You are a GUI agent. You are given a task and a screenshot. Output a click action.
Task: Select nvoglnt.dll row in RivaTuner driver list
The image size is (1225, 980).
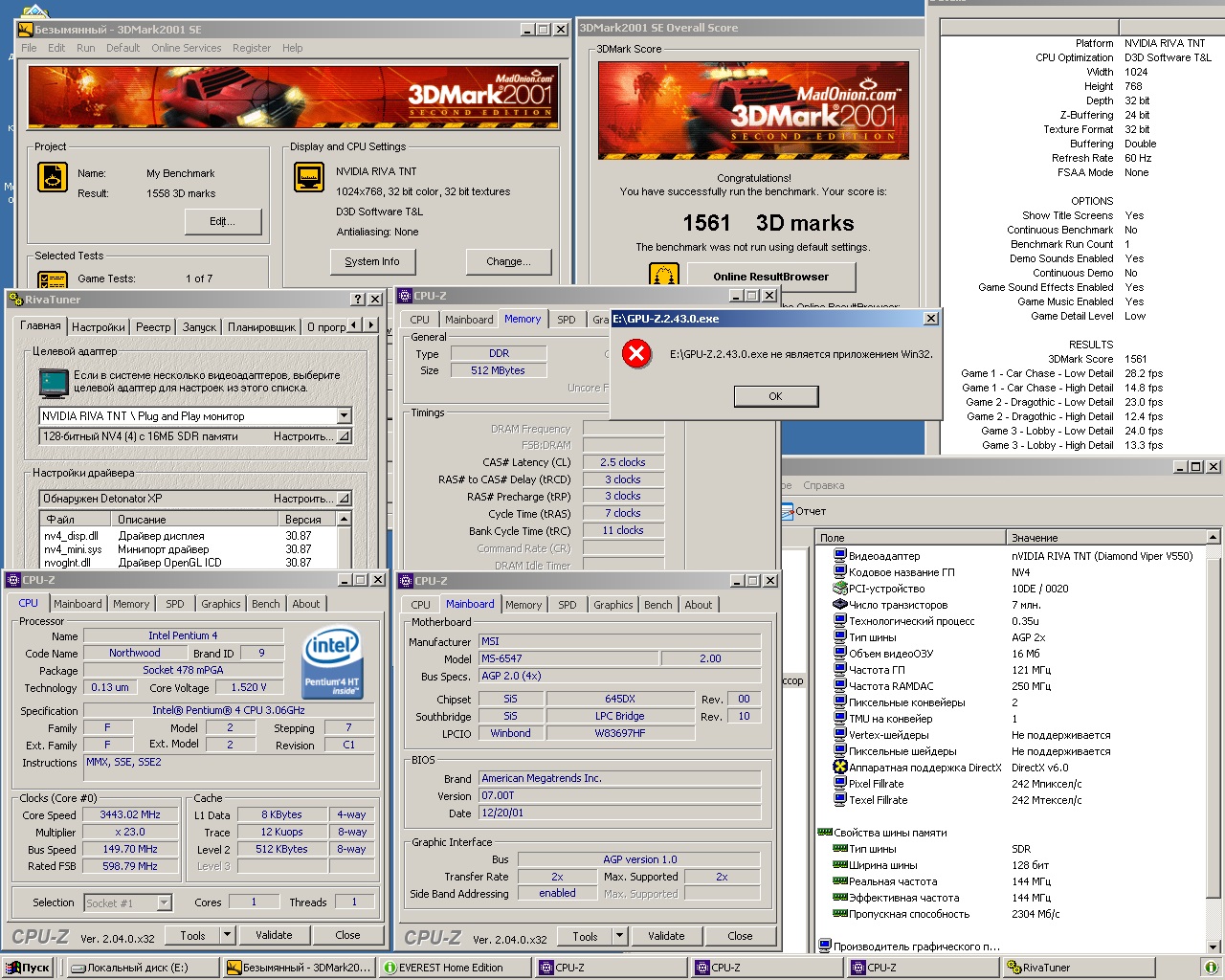(189, 563)
